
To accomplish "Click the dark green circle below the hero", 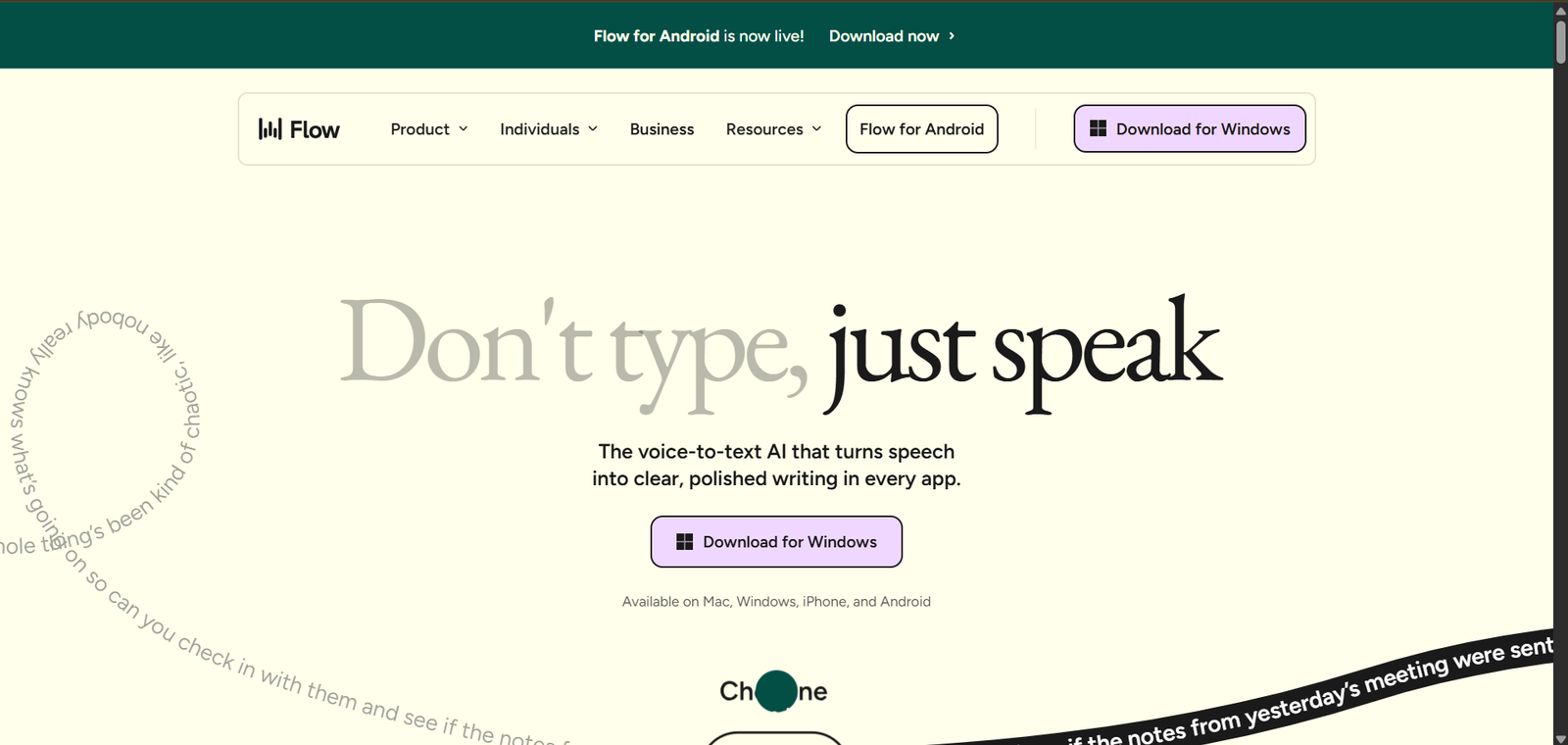I will (x=777, y=690).
